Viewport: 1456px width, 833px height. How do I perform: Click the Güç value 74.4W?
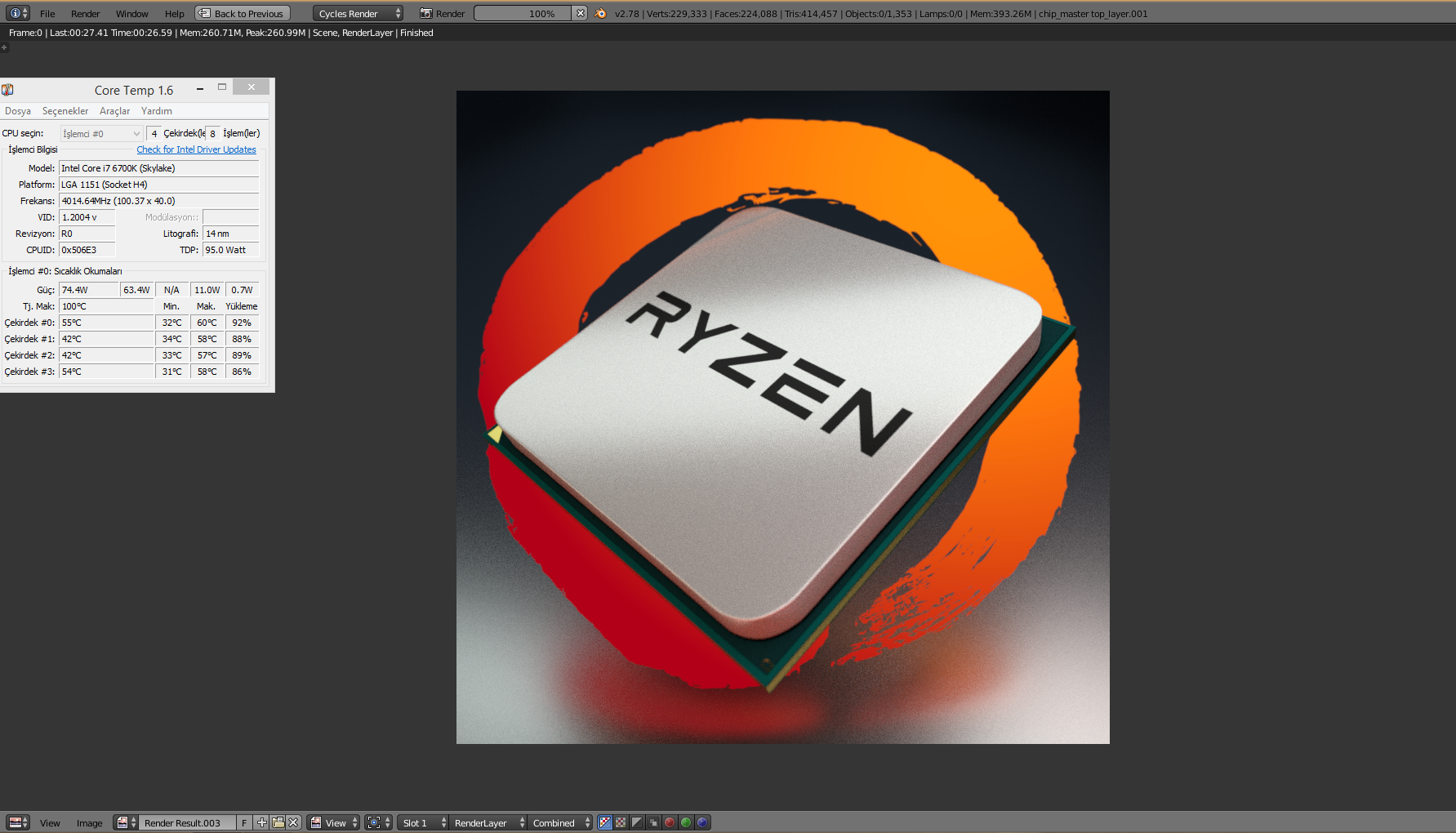click(89, 290)
